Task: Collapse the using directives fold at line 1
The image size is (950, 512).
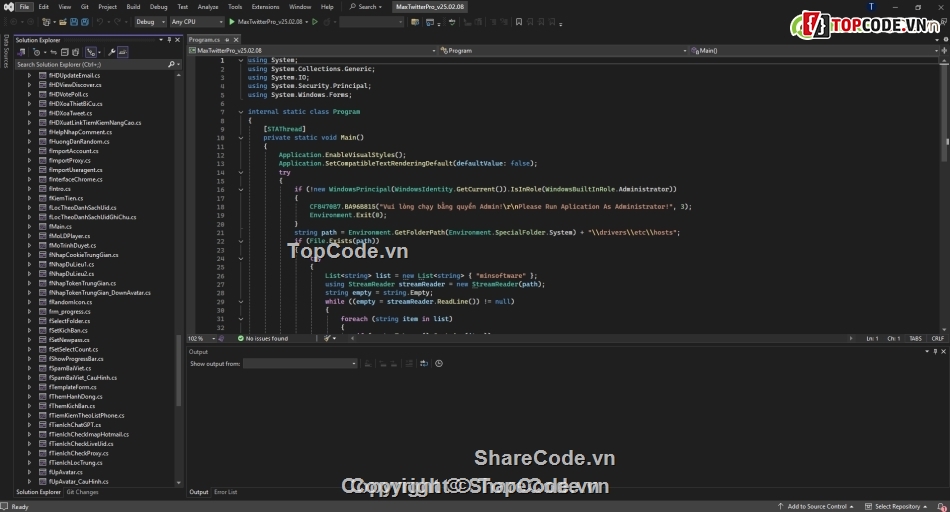Action: 241,60
